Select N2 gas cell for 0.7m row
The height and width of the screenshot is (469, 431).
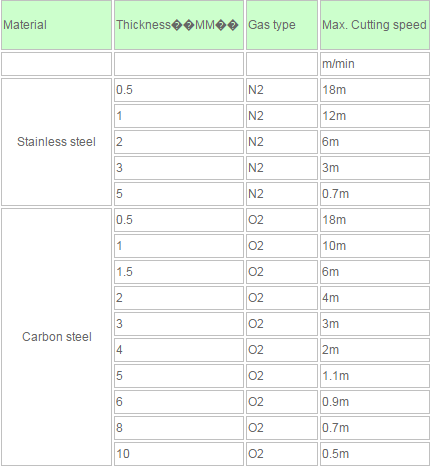[282, 194]
